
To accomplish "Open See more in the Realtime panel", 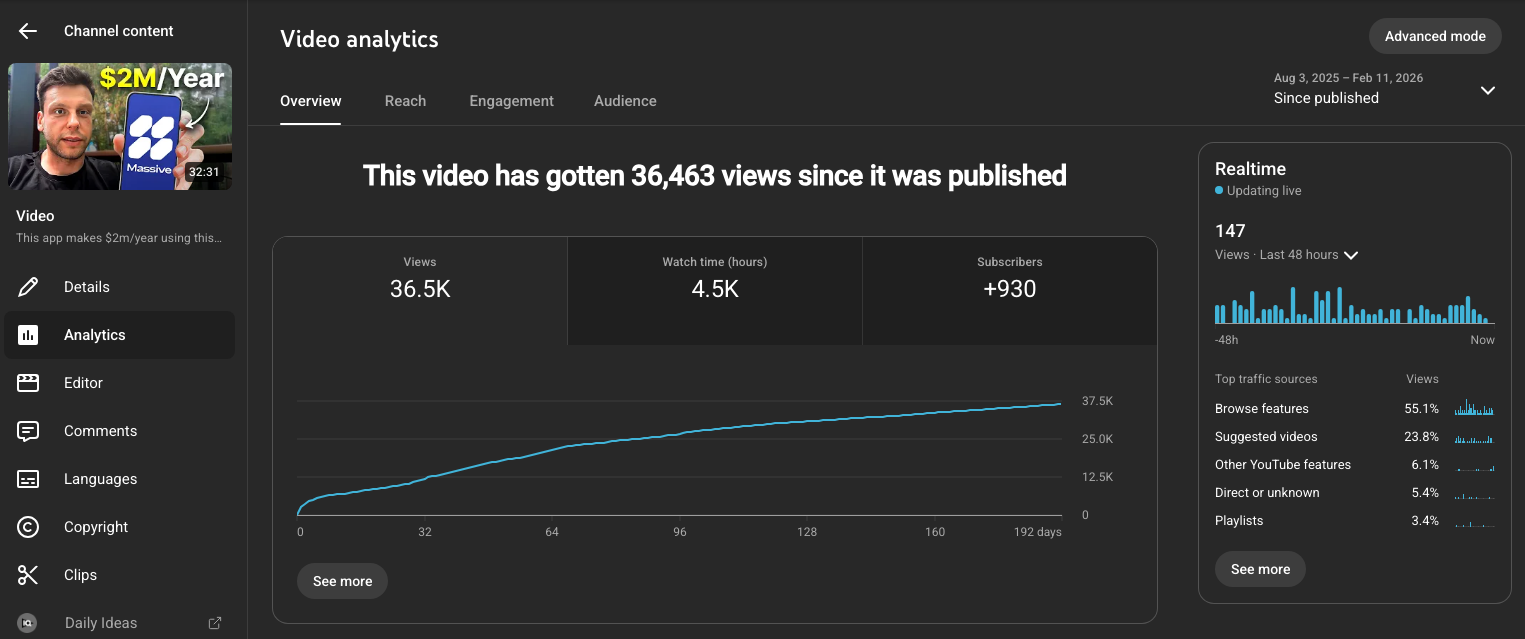I will tap(1260, 569).
